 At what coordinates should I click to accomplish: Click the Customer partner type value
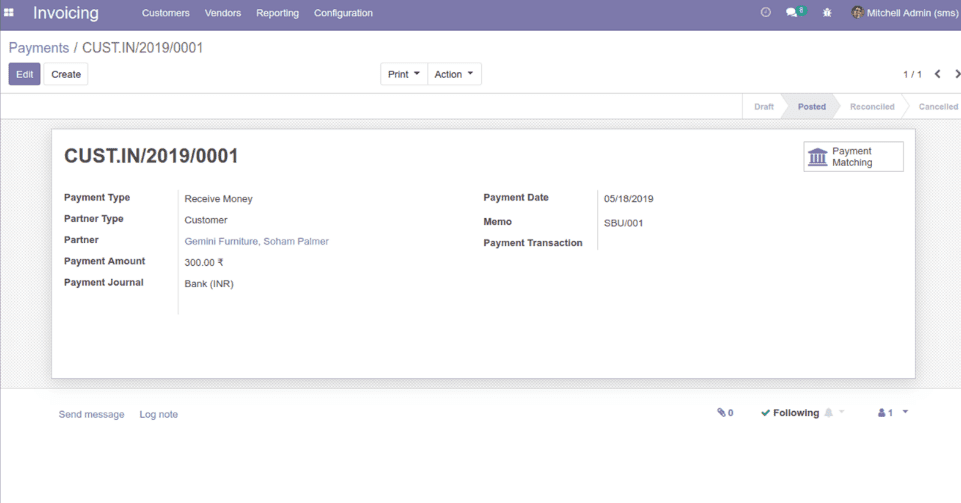point(206,220)
